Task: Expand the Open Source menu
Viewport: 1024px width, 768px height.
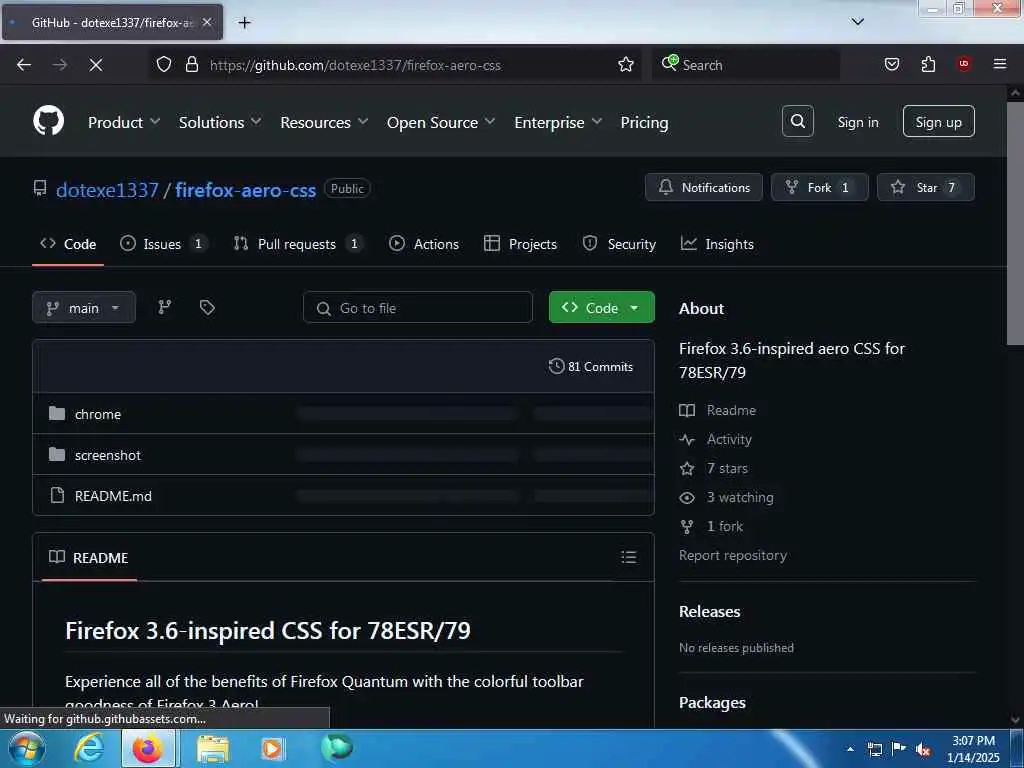Action: coord(441,122)
